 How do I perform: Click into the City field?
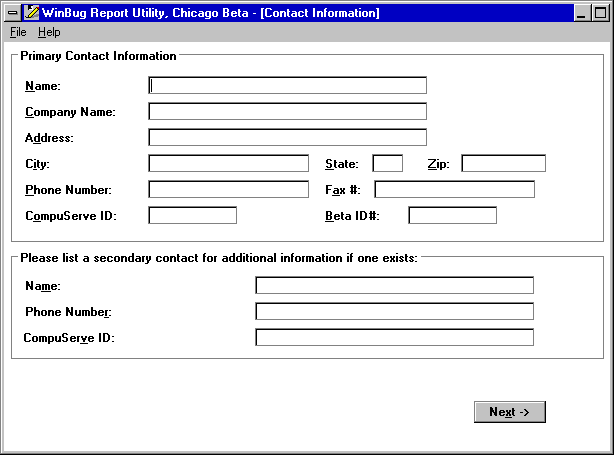[x=228, y=163]
